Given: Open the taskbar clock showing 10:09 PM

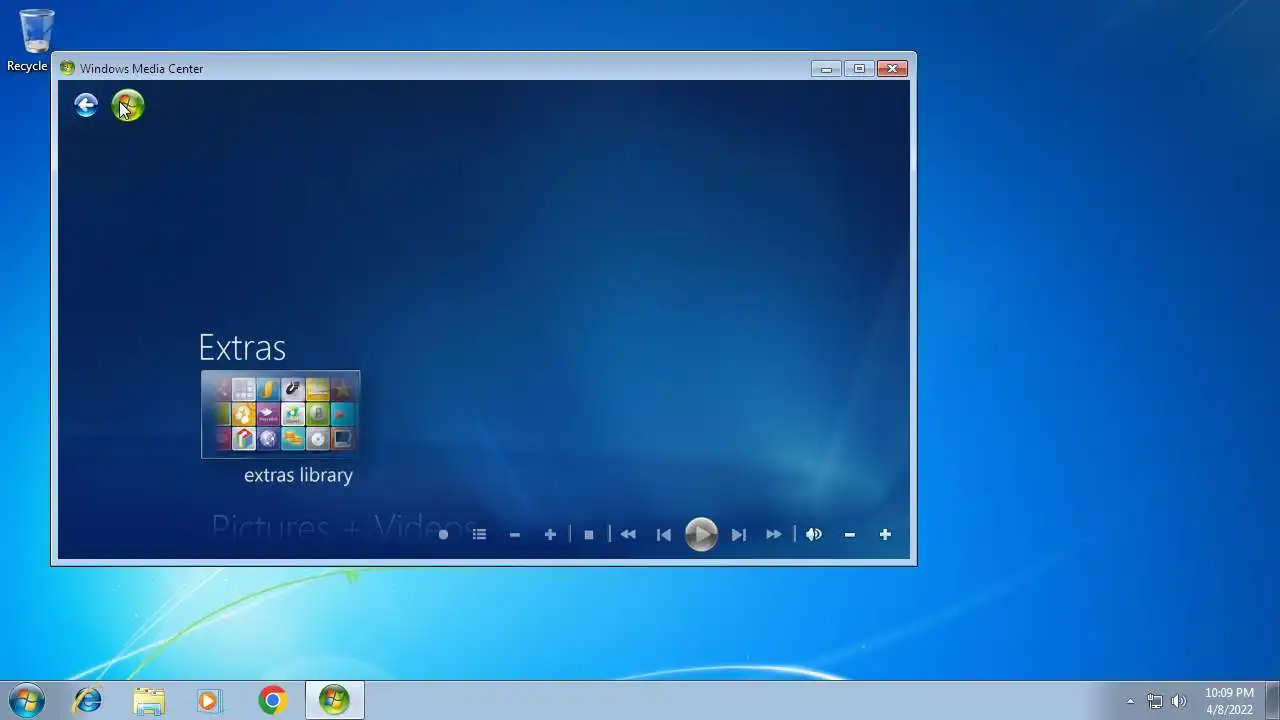Looking at the screenshot, I should point(1229,701).
